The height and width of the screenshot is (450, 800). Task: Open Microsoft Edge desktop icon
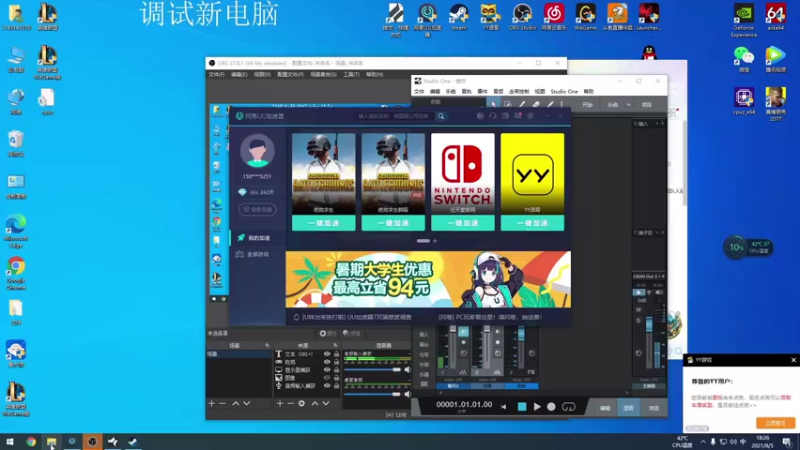click(x=16, y=231)
